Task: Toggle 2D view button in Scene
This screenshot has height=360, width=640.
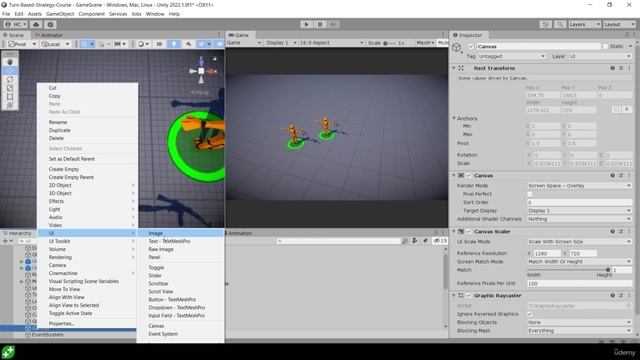Action: point(159,44)
